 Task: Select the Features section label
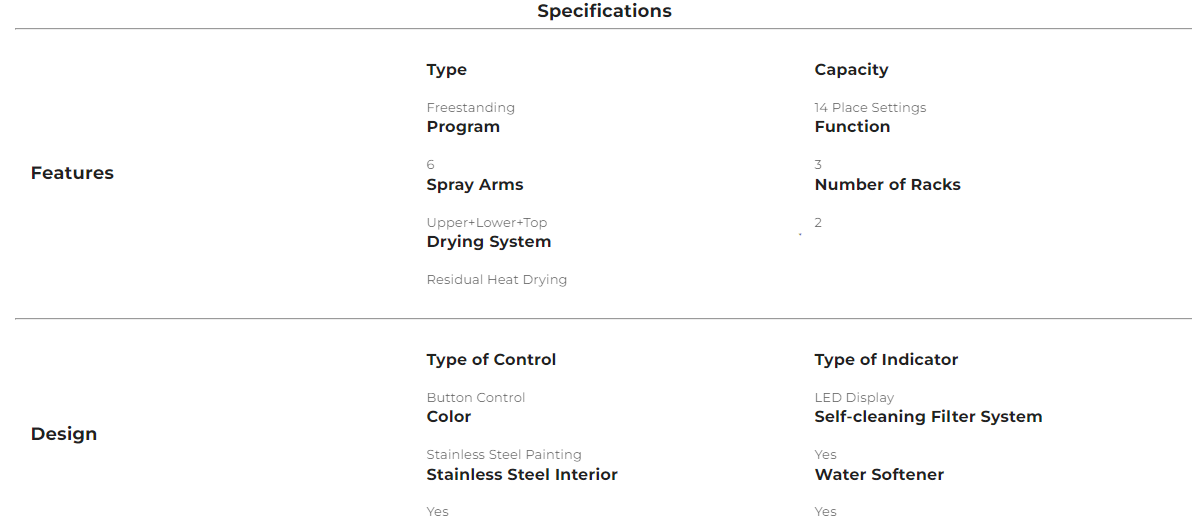(x=72, y=173)
